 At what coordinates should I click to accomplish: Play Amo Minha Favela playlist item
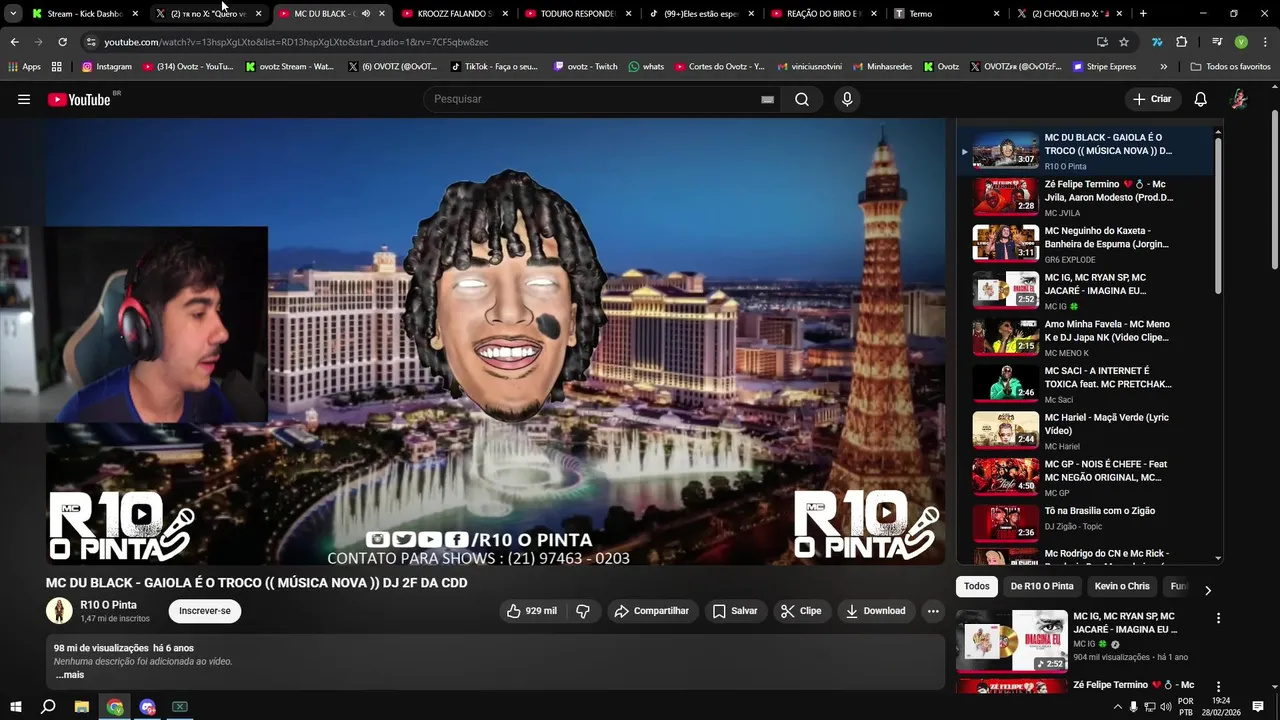pos(1084,337)
